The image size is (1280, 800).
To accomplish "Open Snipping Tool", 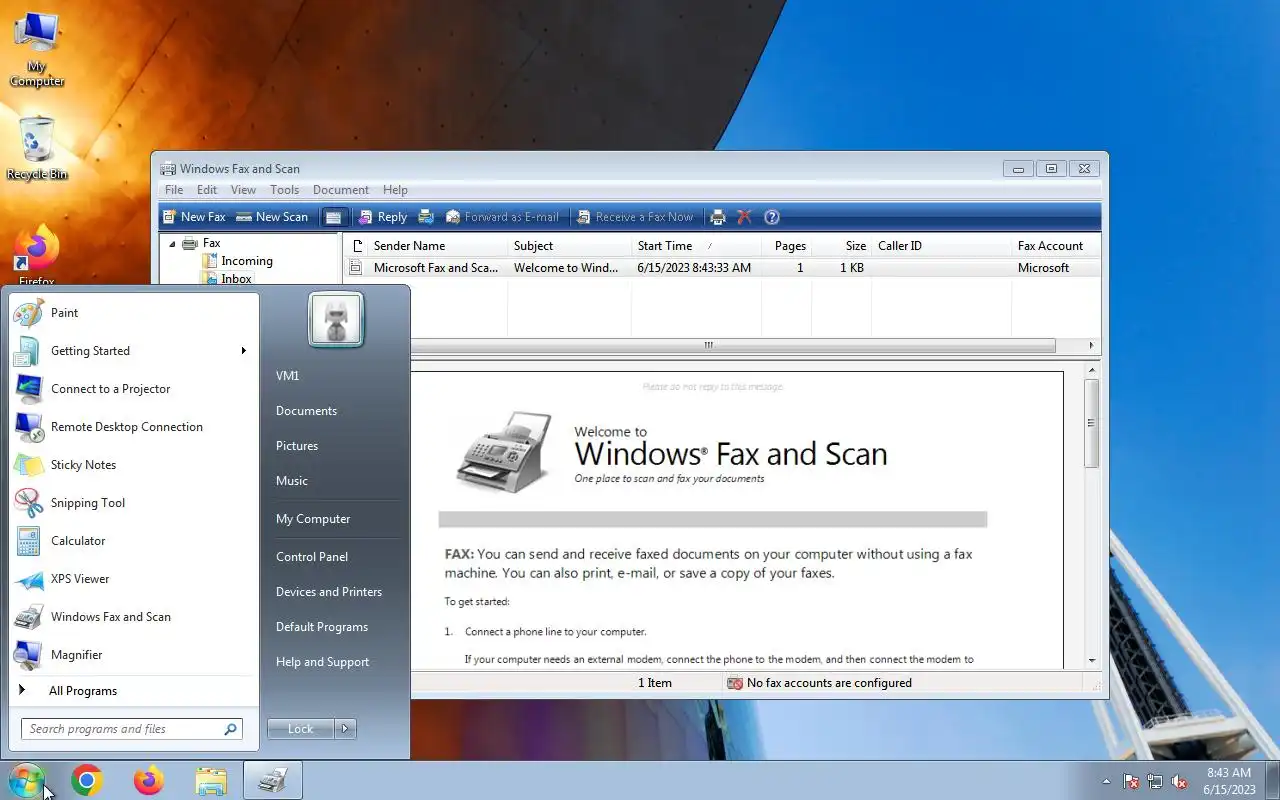I will (x=134, y=503).
